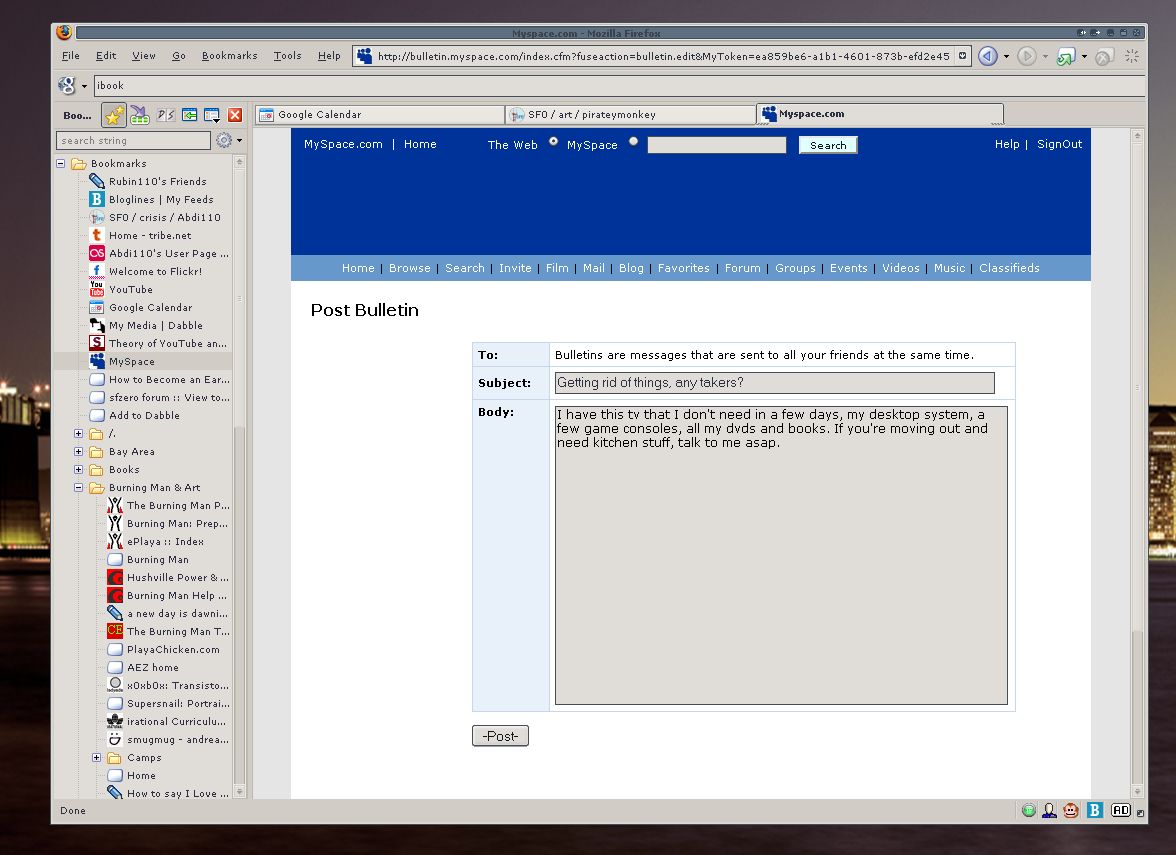Screen dimensions: 1176x855
Task: Click the green reload page icon
Action: tap(1066, 57)
